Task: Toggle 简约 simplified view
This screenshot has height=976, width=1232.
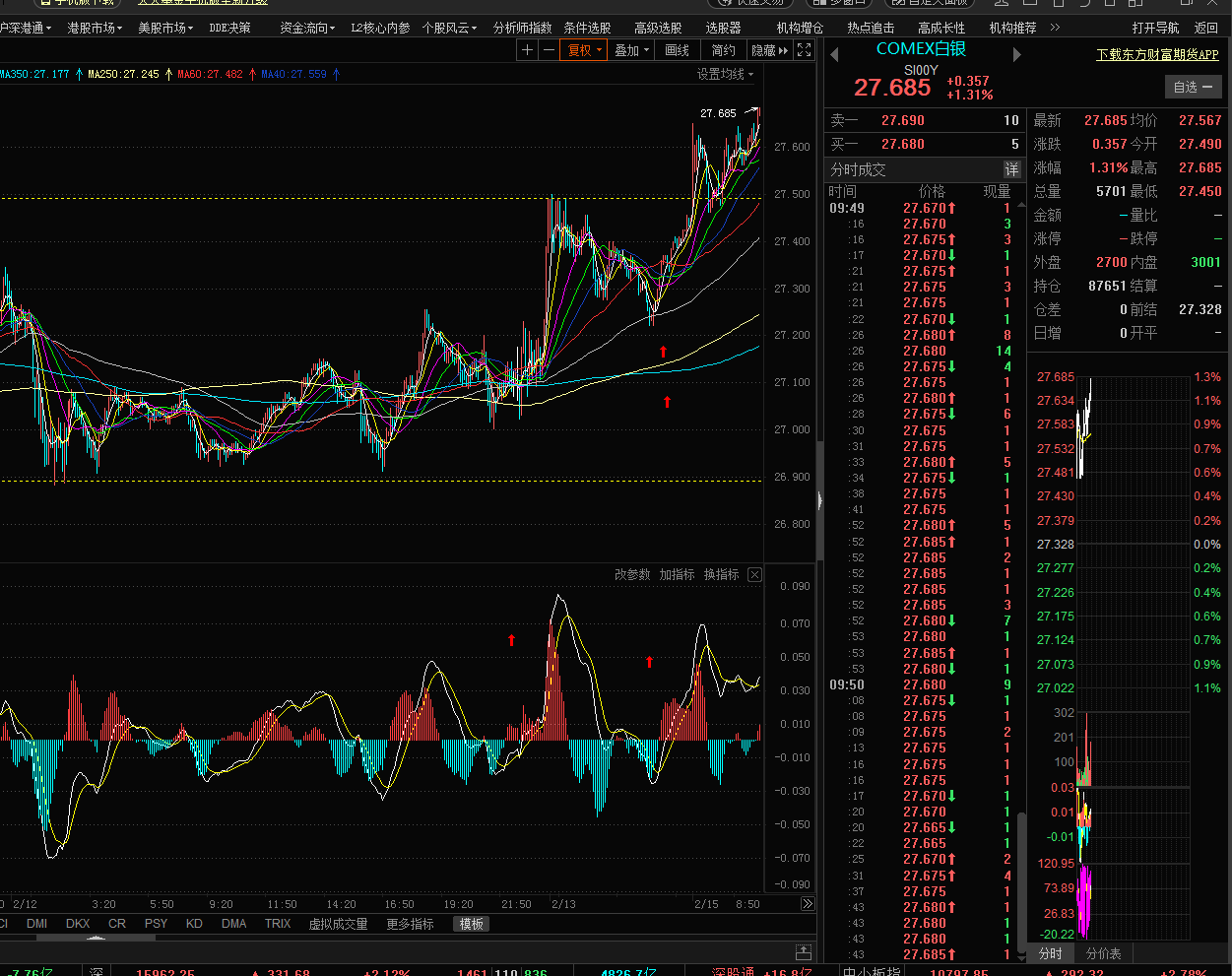Action: click(723, 50)
